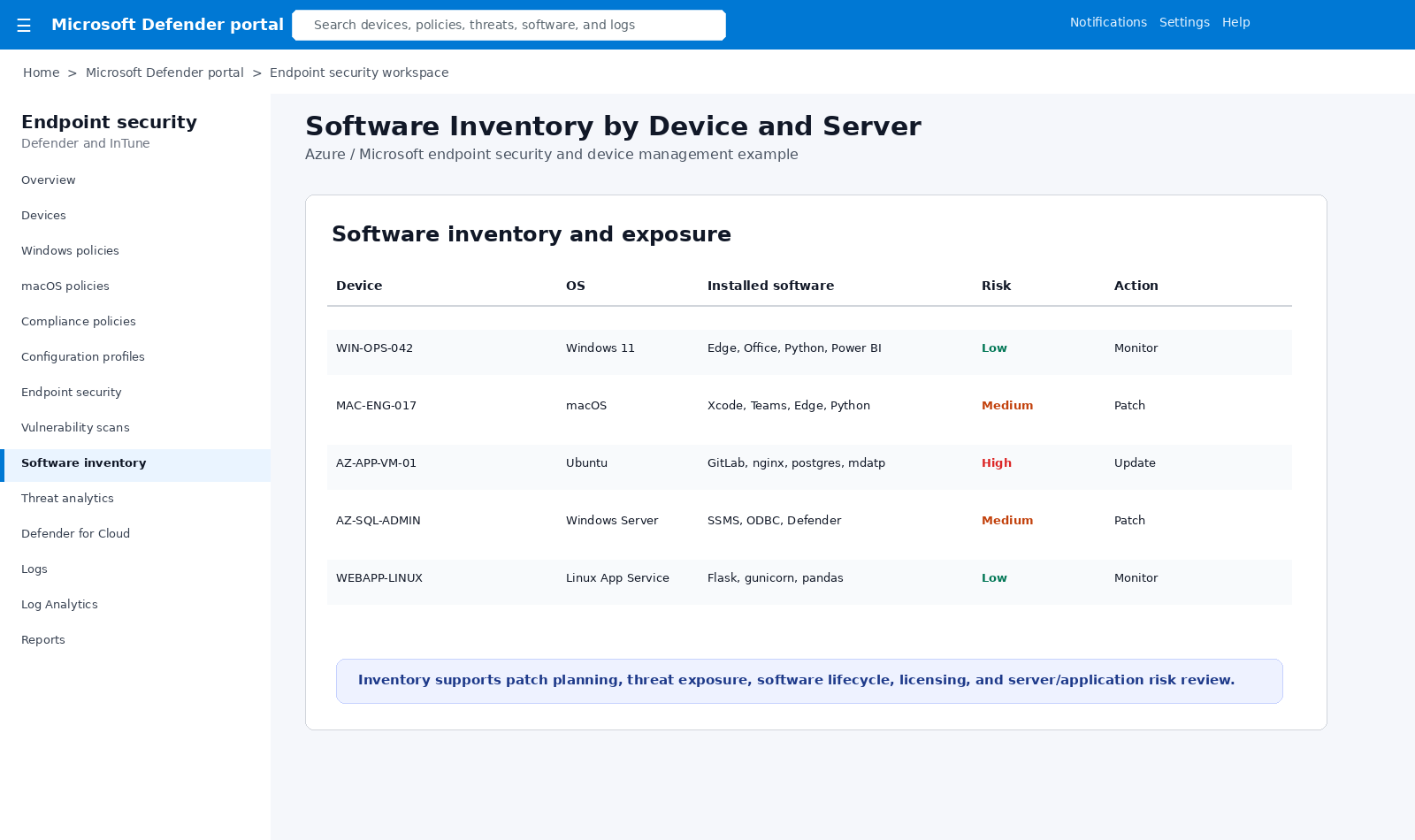Click the macOS cell for MAC-ENG-017
Viewport: 1415px width, 840px height.
coord(586,406)
